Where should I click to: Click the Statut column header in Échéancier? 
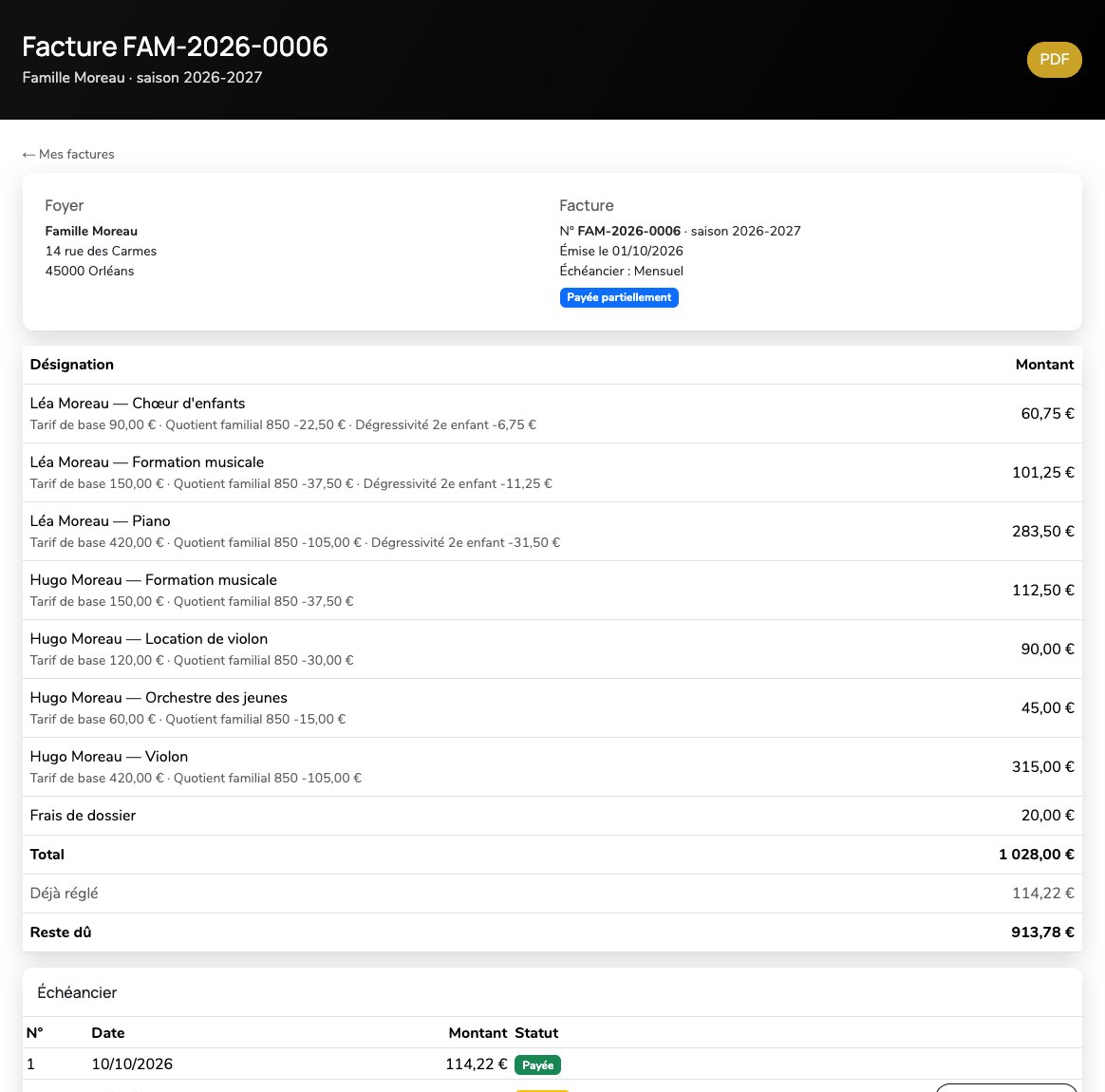click(536, 1033)
